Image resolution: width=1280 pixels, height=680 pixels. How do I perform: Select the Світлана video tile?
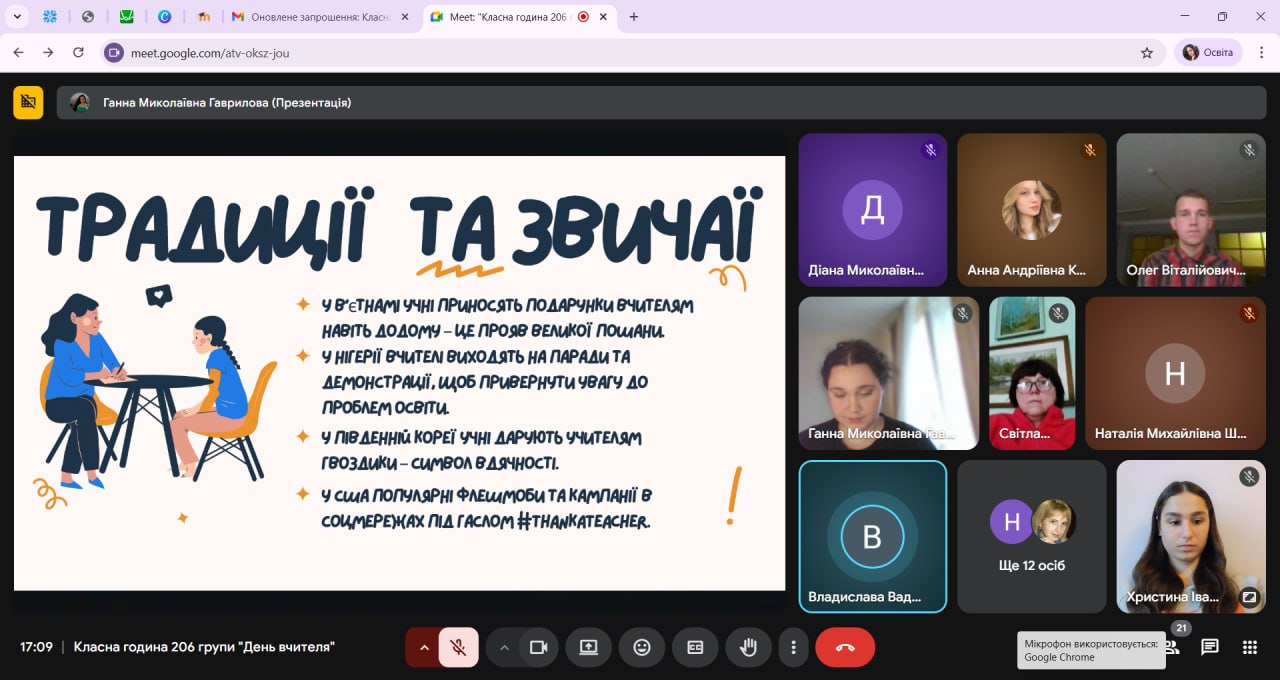coord(1032,373)
